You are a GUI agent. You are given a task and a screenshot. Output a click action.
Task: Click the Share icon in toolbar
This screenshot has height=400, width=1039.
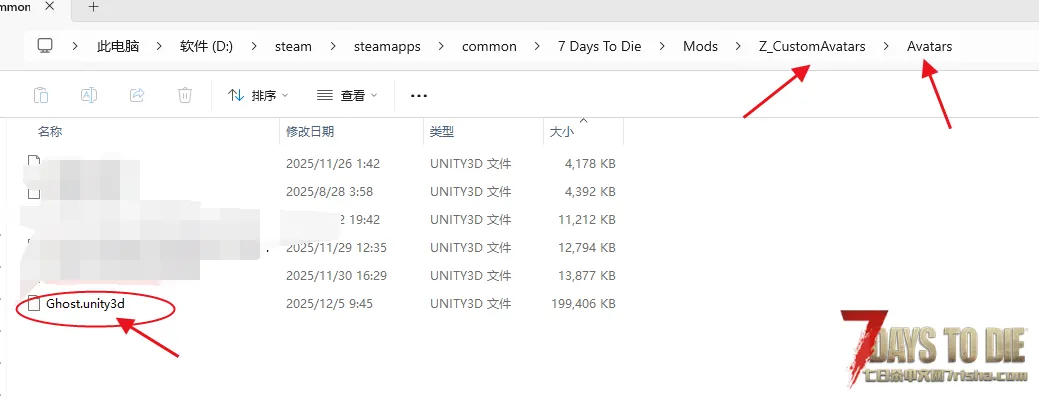point(137,95)
